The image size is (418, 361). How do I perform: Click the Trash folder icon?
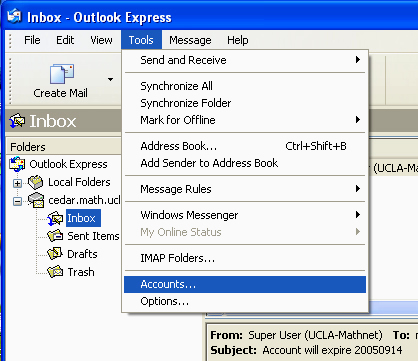55,272
